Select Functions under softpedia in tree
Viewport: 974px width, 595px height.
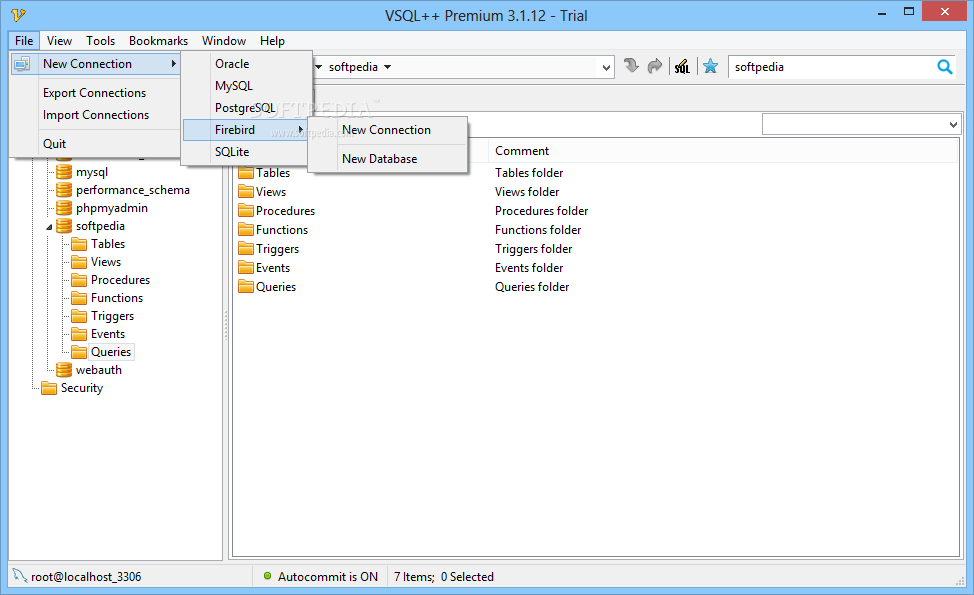coord(117,298)
